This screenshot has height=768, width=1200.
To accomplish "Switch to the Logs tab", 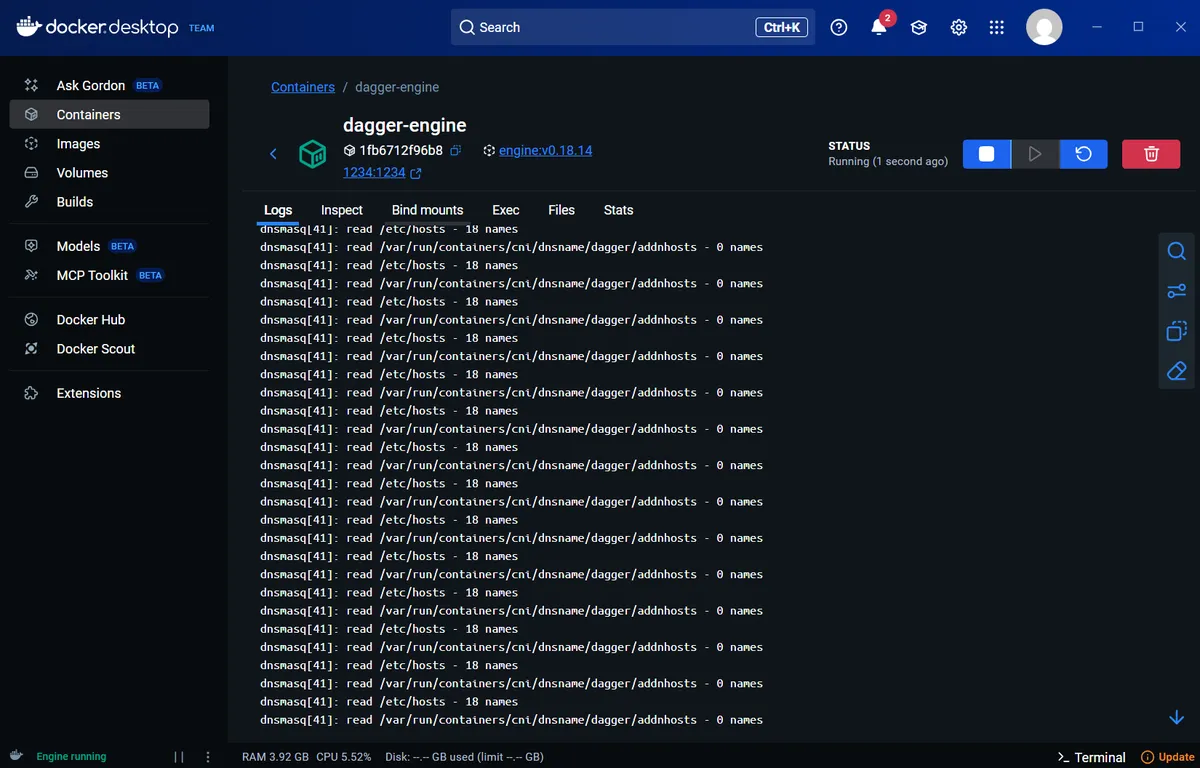I will (278, 210).
